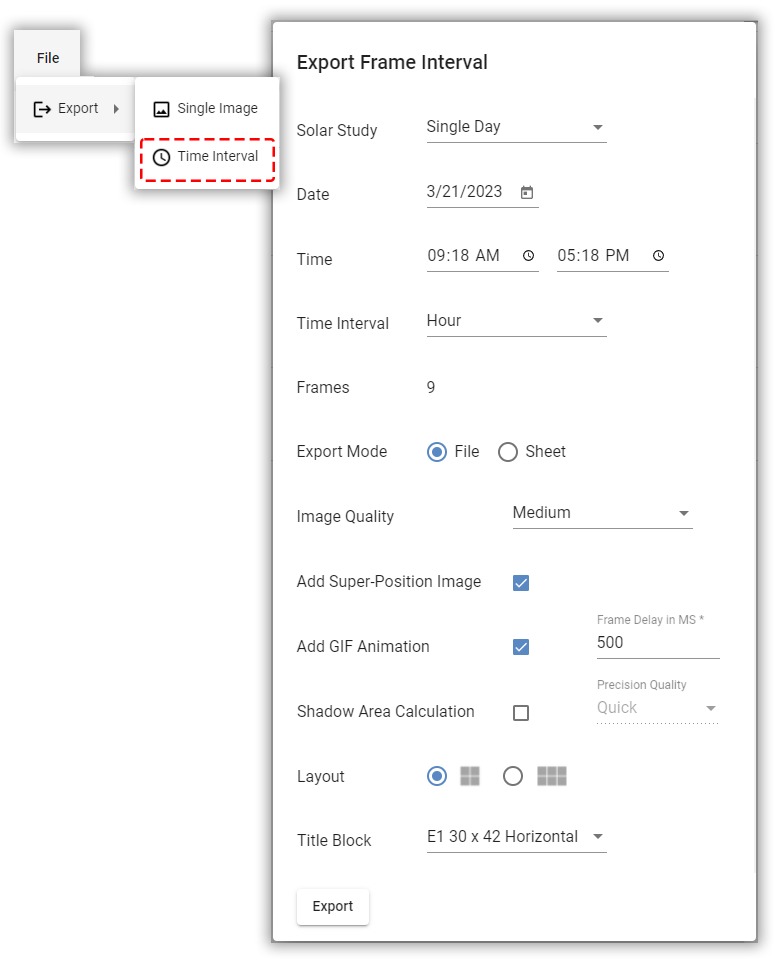Click the image icon next to Single Image

point(160,108)
